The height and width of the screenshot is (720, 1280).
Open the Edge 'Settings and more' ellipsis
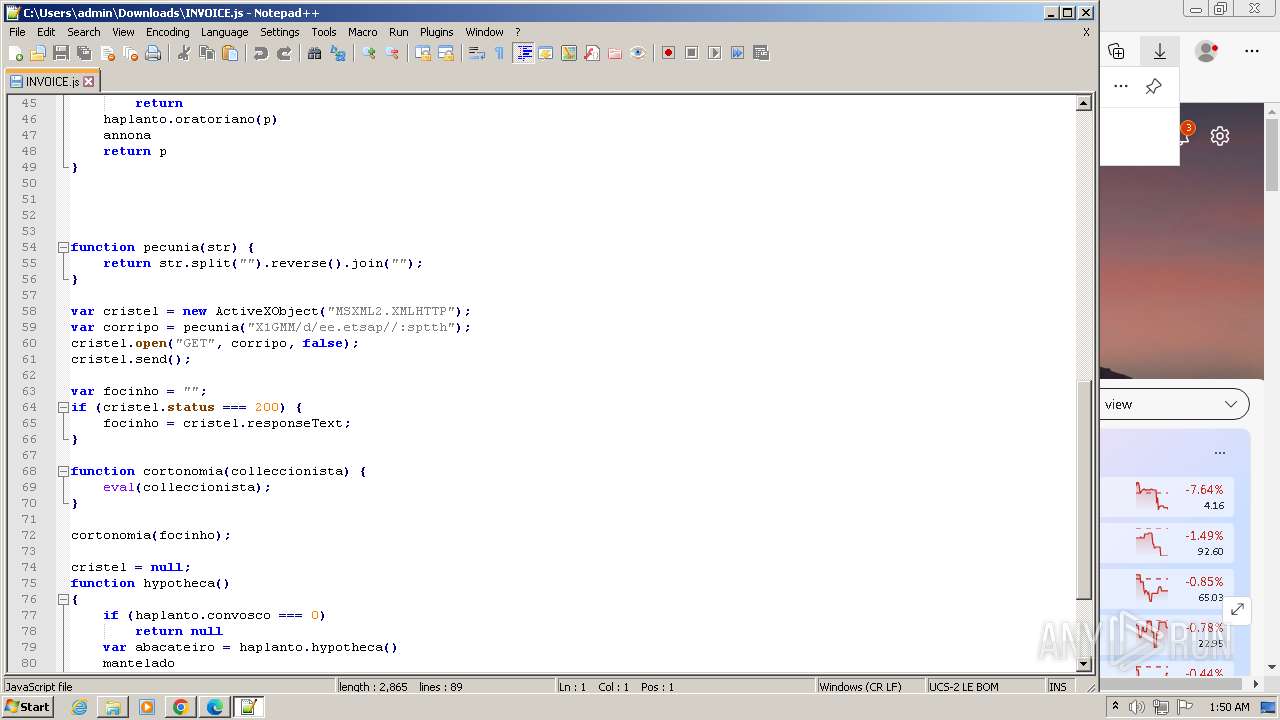click(1252, 51)
